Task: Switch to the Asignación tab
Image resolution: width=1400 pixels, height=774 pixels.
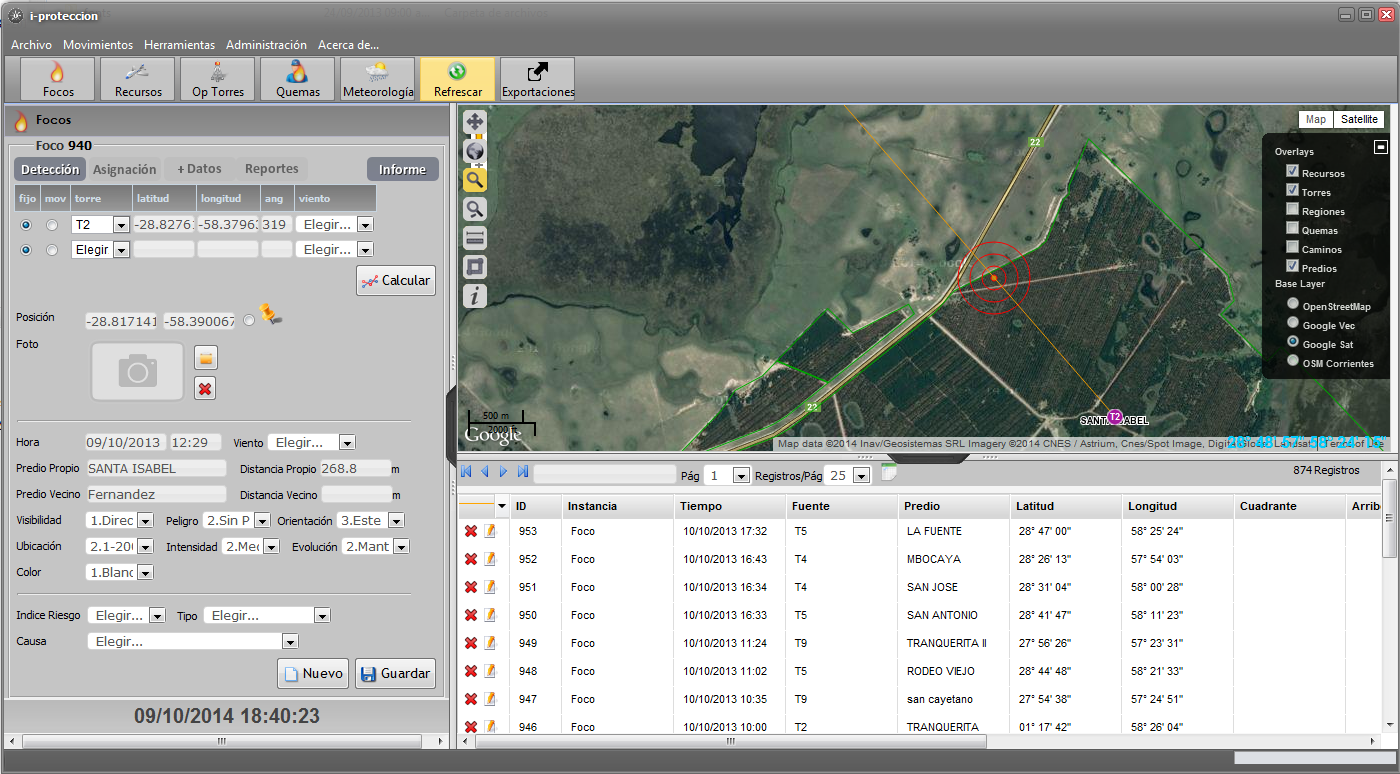Action: pyautogui.click(x=125, y=169)
